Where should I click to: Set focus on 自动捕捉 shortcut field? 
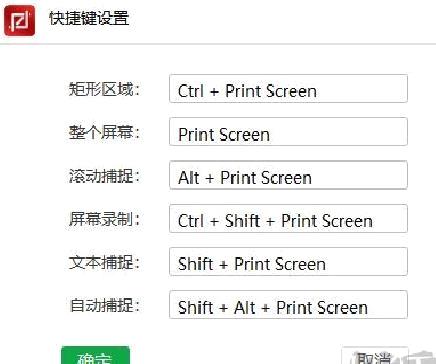[288, 305]
